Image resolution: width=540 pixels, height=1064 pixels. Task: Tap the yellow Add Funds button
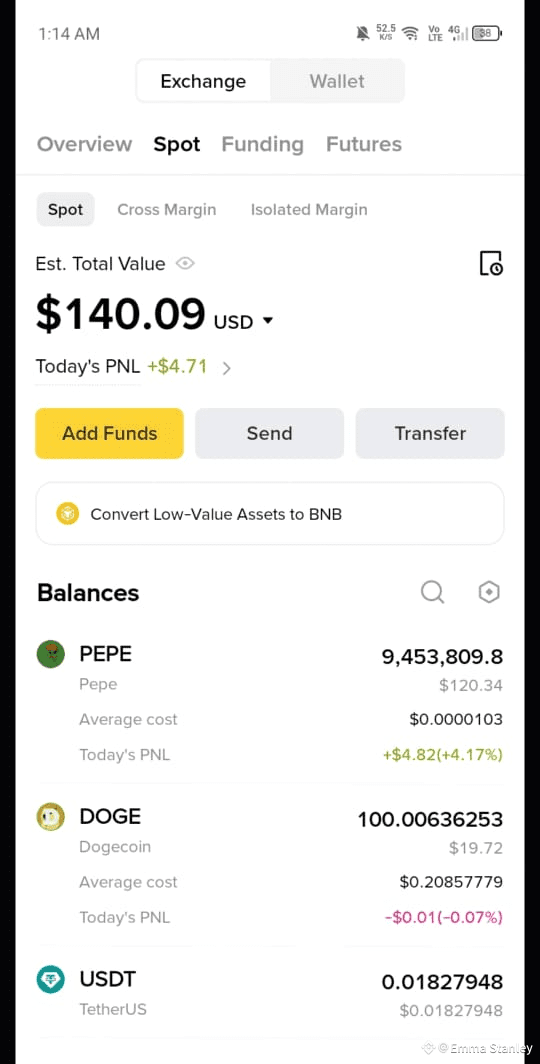point(109,433)
